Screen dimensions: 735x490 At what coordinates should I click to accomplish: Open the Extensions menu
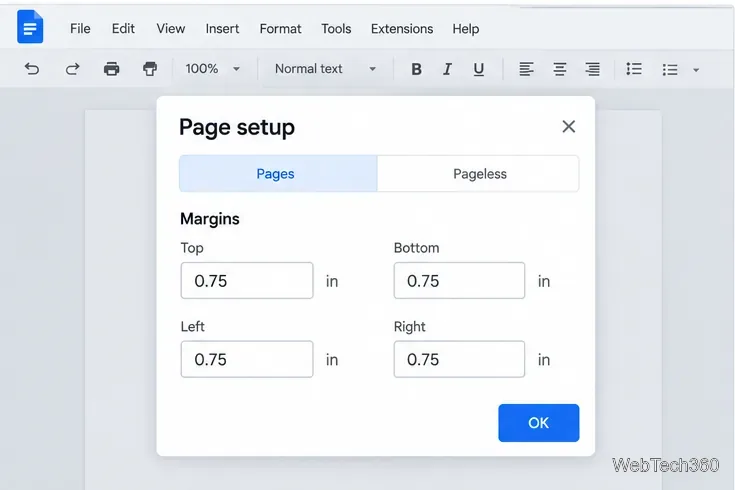402,29
